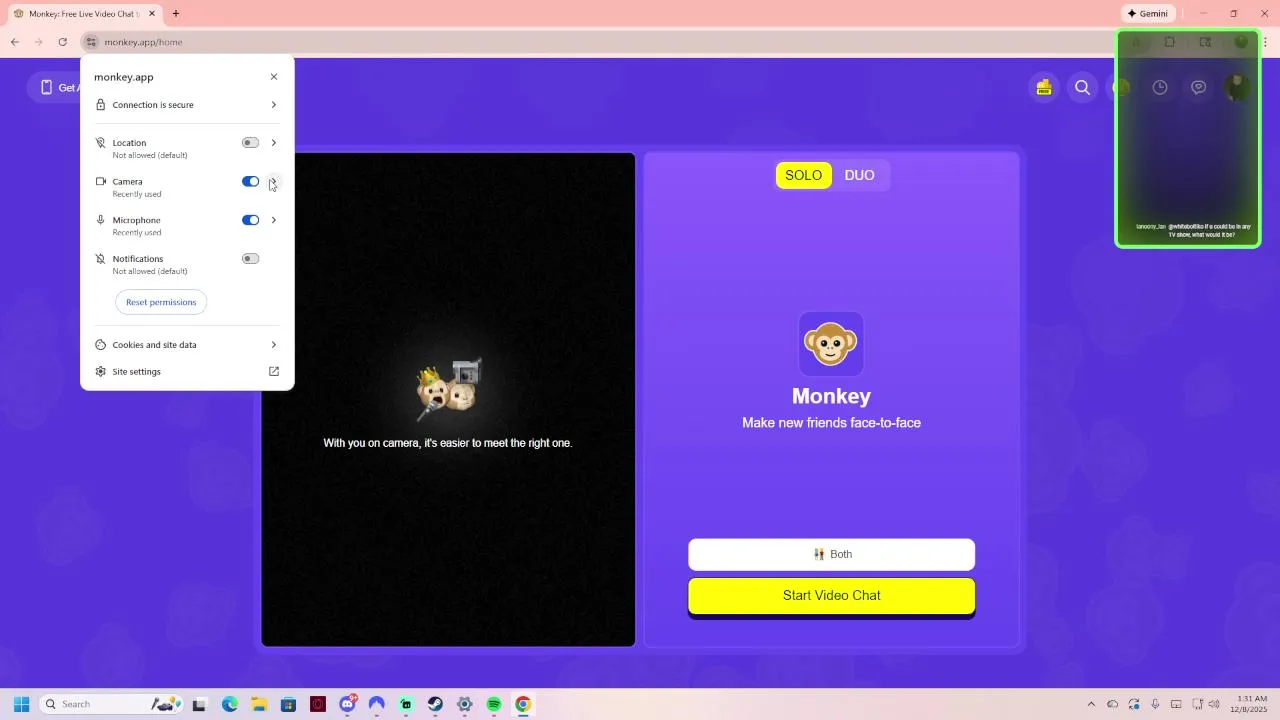1280x720 pixels.
Task: Click the Microphone icon in permissions
Action: click(x=100, y=220)
